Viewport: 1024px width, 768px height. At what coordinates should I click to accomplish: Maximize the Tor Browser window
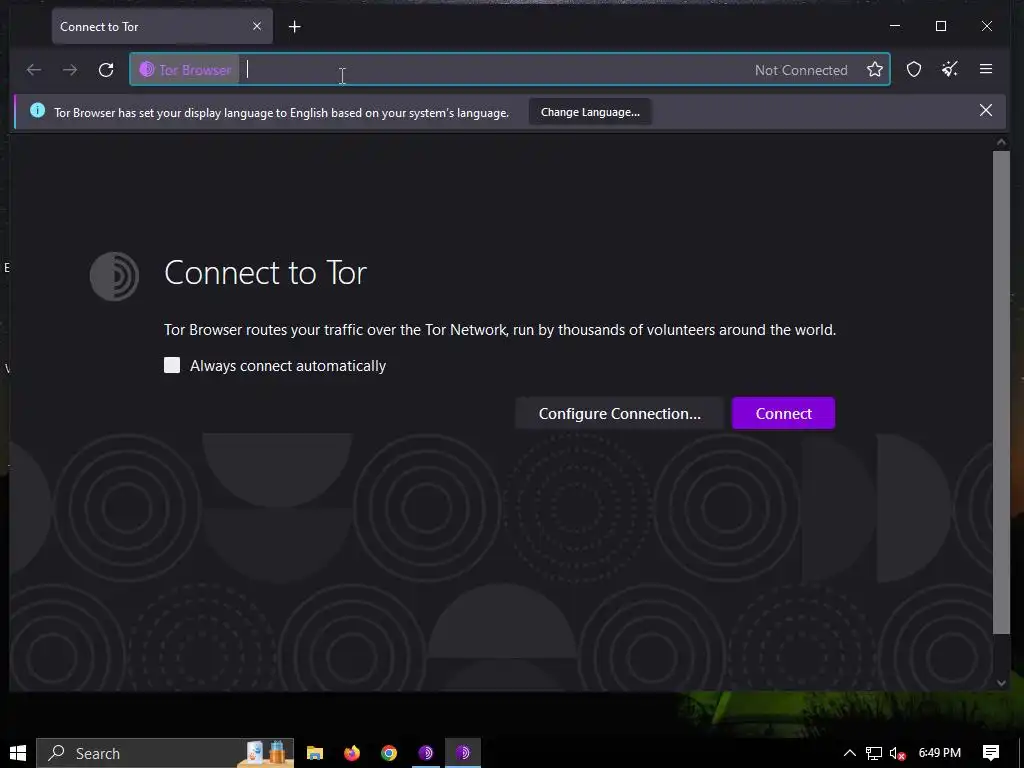(940, 26)
